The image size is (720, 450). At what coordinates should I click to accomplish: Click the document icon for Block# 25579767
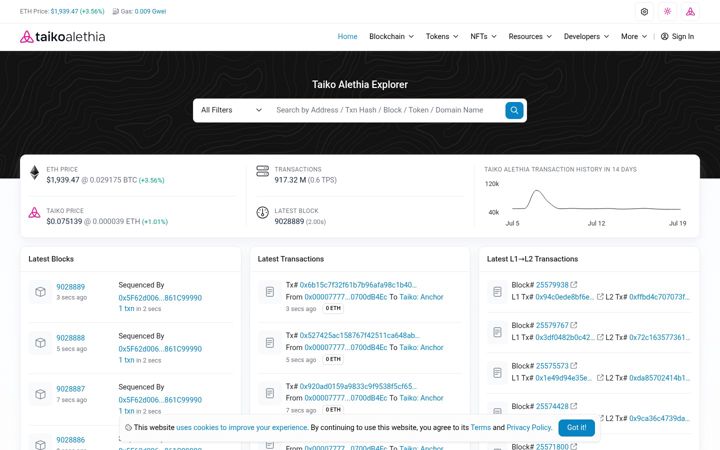coord(497,332)
